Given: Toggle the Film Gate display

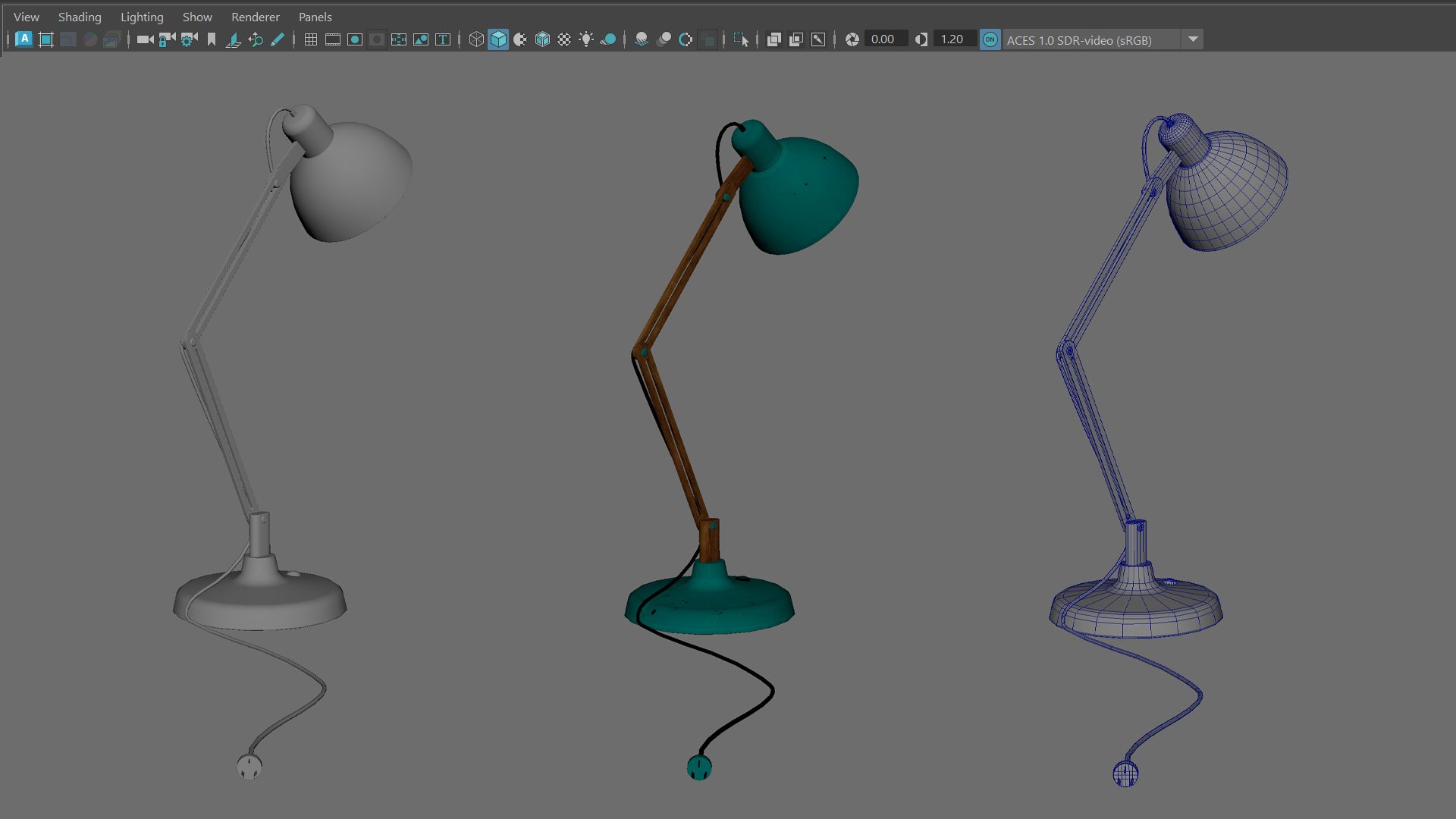Looking at the screenshot, I should click(x=333, y=39).
